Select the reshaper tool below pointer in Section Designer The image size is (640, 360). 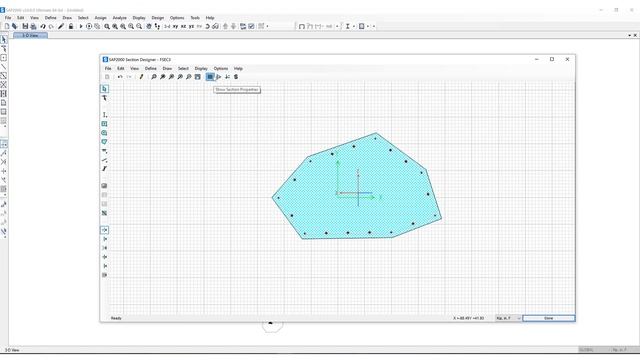pyautogui.click(x=104, y=98)
